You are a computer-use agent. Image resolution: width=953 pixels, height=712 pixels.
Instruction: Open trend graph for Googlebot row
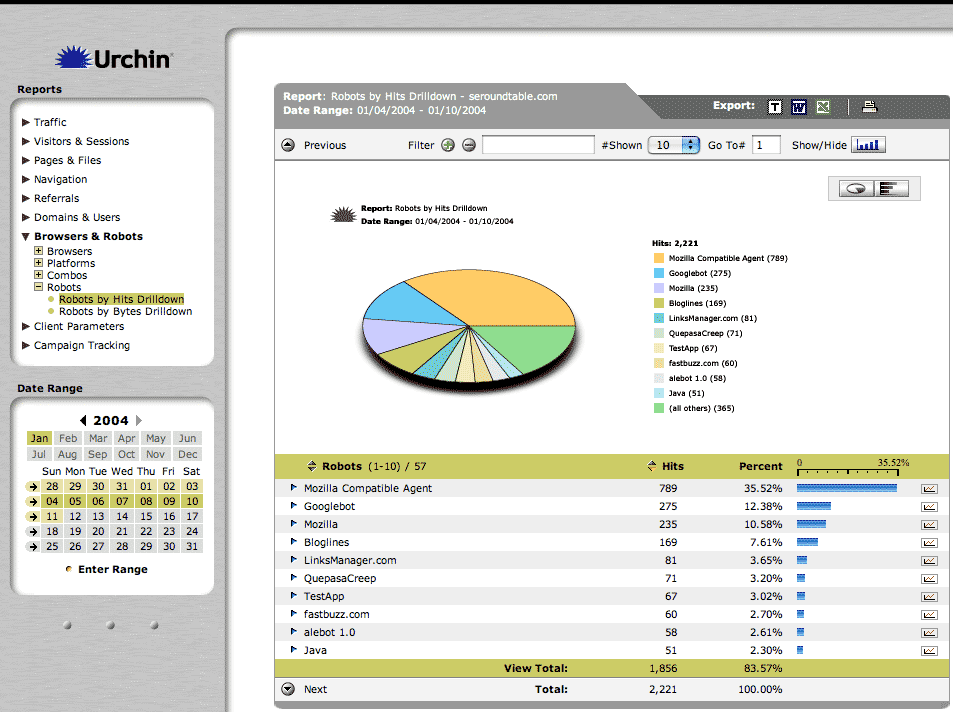[x=929, y=506]
